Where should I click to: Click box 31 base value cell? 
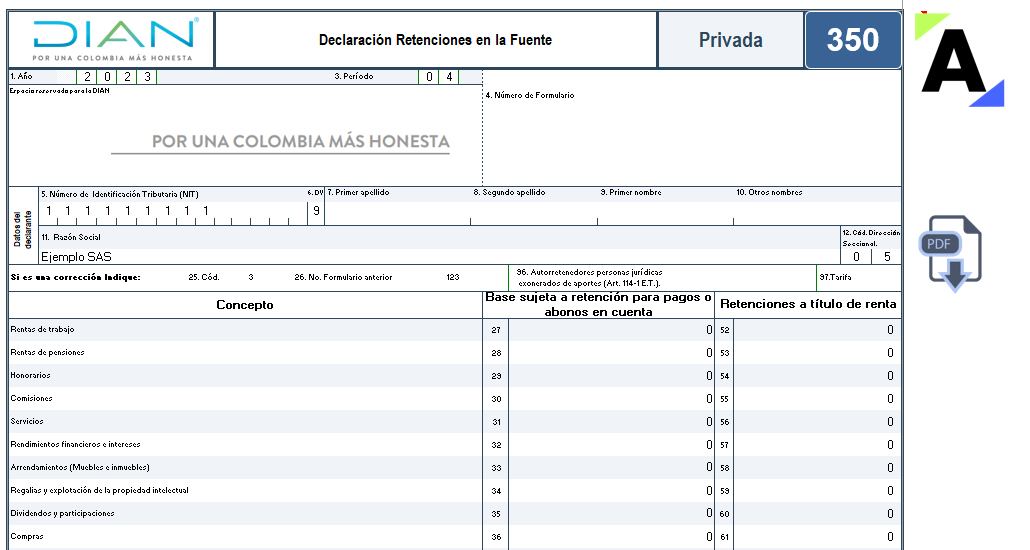point(612,422)
